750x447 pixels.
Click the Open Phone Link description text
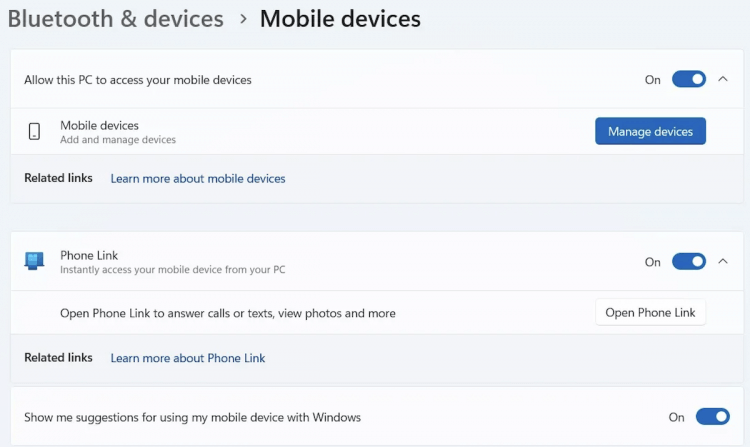228,313
